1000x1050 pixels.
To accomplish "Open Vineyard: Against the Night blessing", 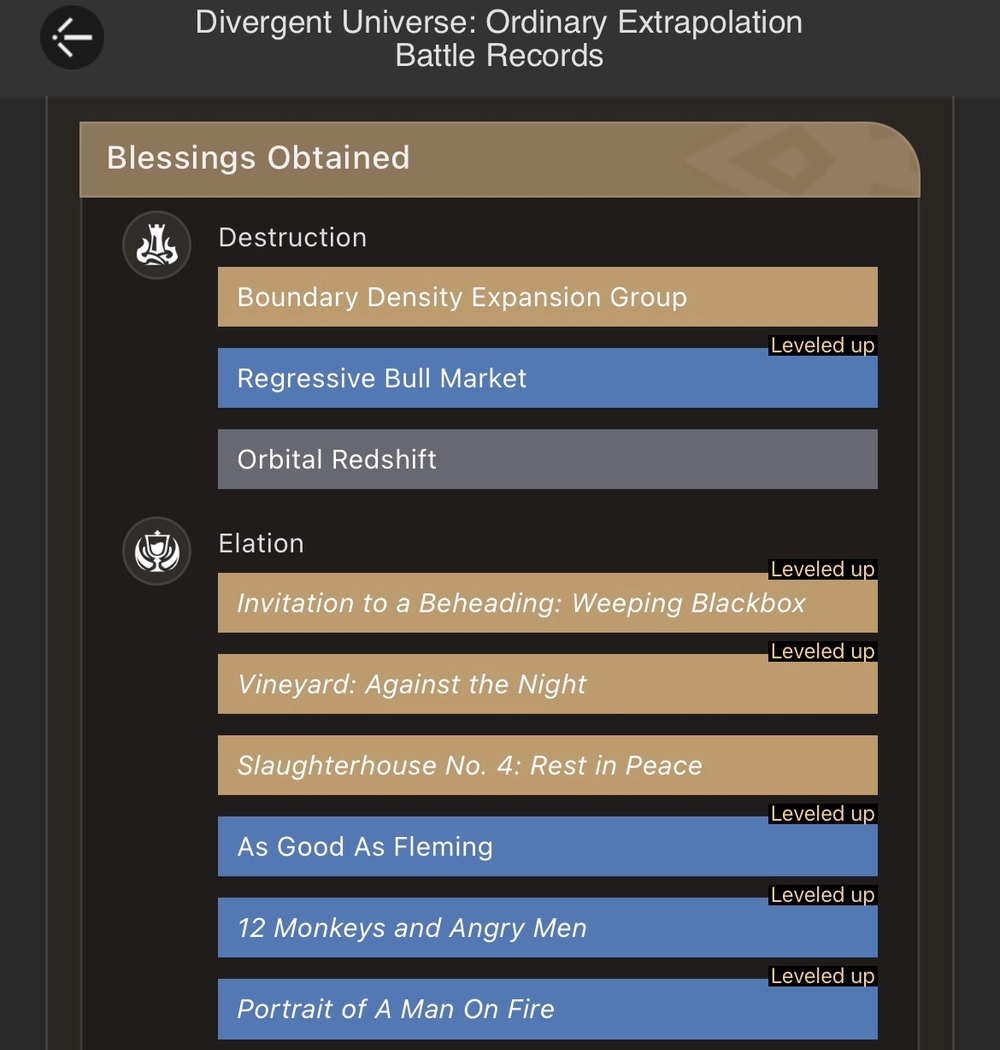I will [x=547, y=685].
